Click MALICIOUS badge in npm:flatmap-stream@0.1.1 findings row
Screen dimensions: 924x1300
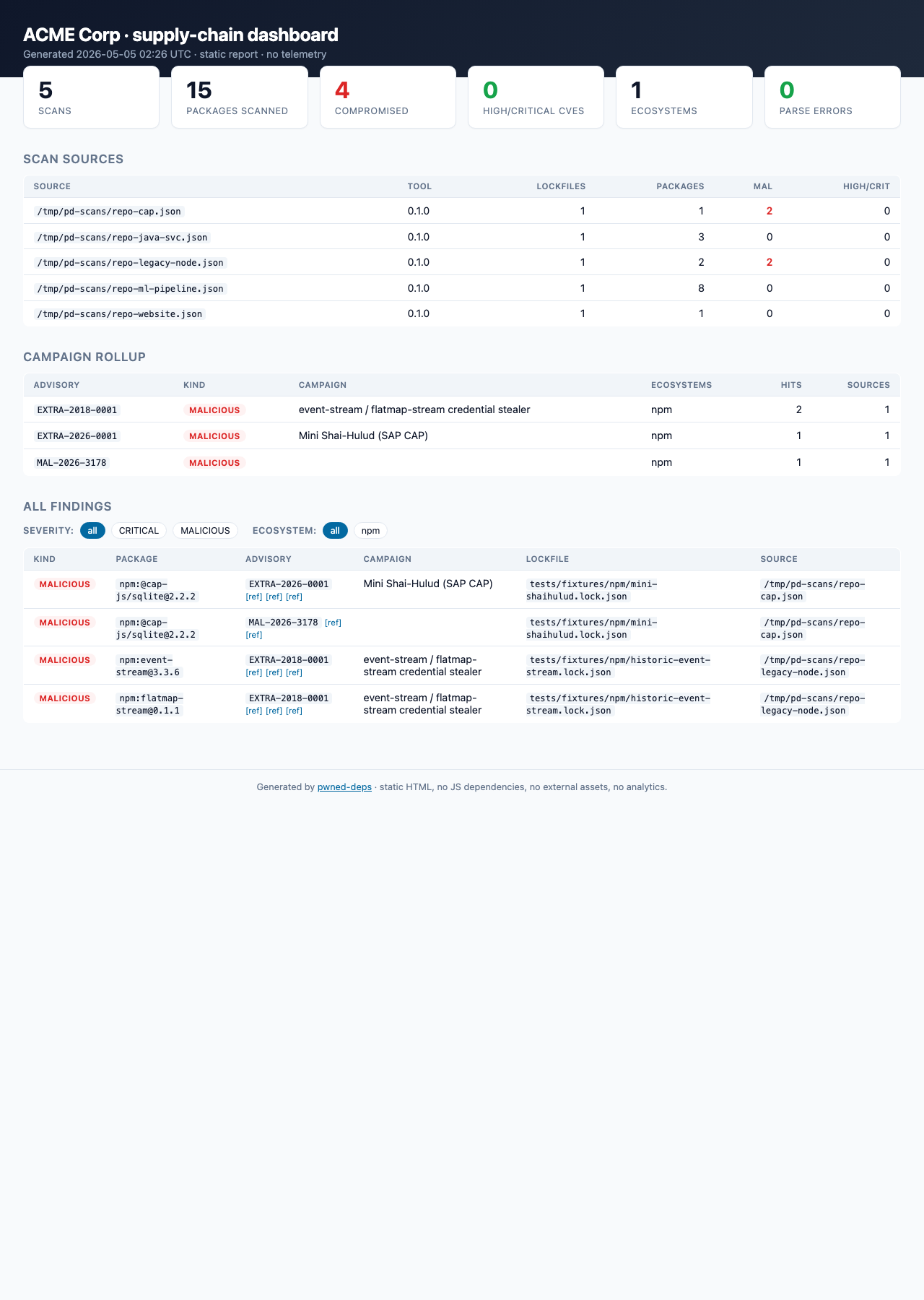pos(64,698)
